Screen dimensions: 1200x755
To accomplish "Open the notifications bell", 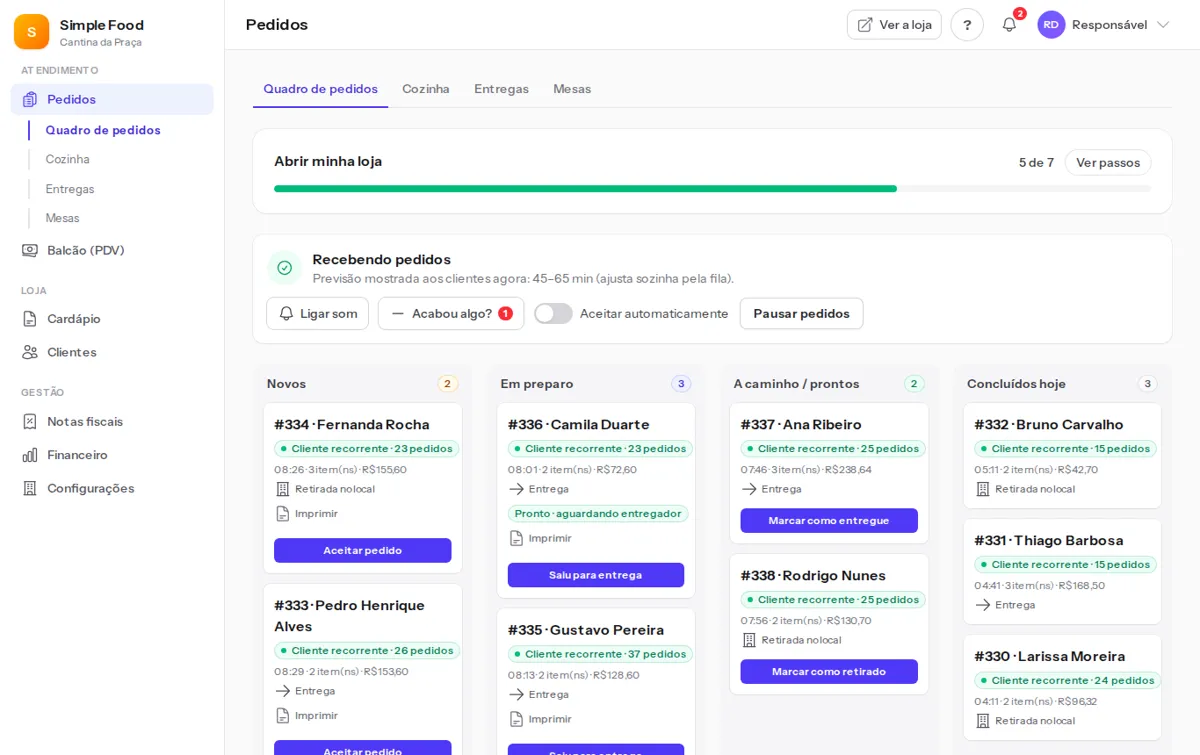I will point(1009,25).
